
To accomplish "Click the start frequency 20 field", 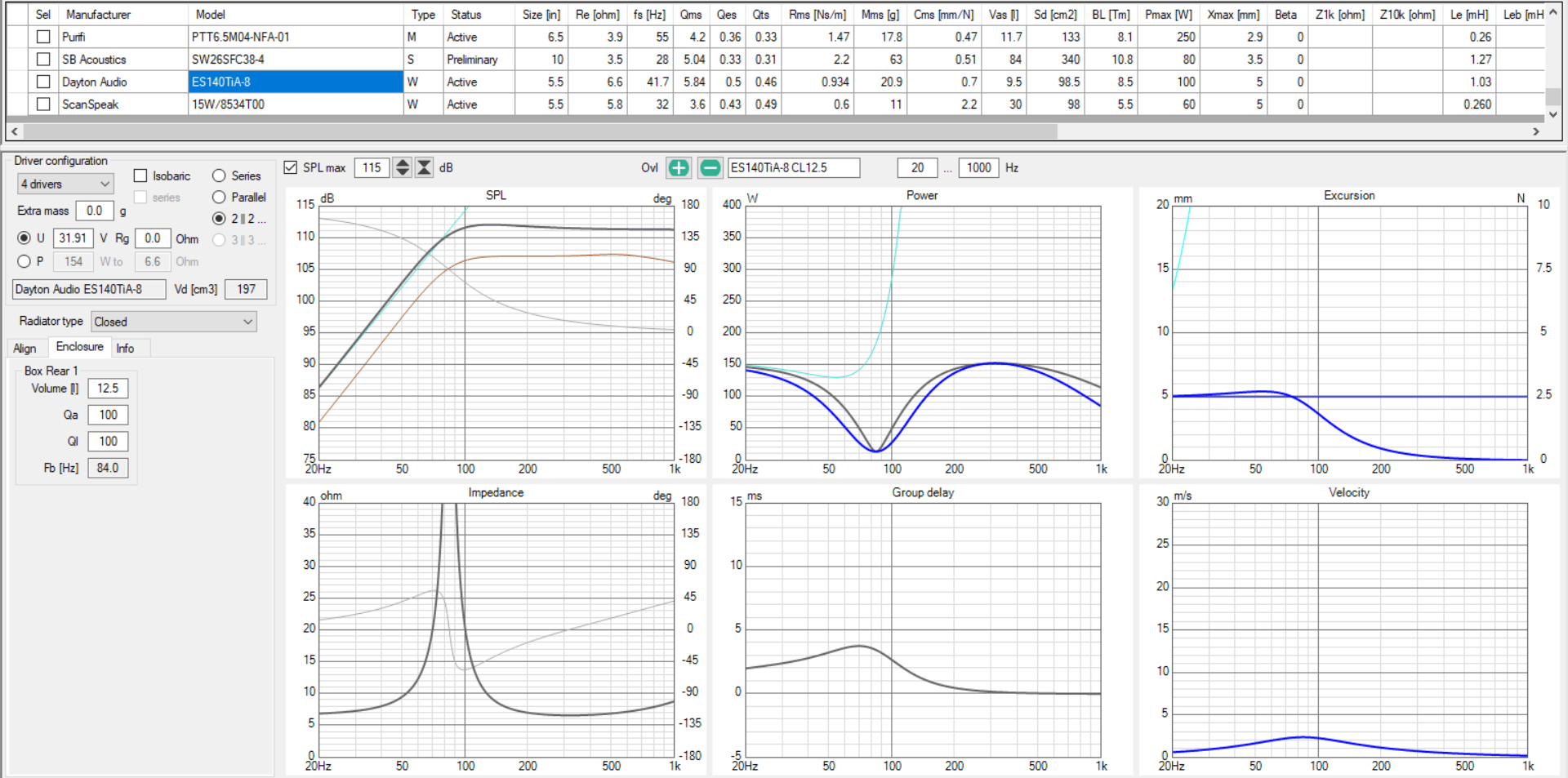I will (917, 168).
